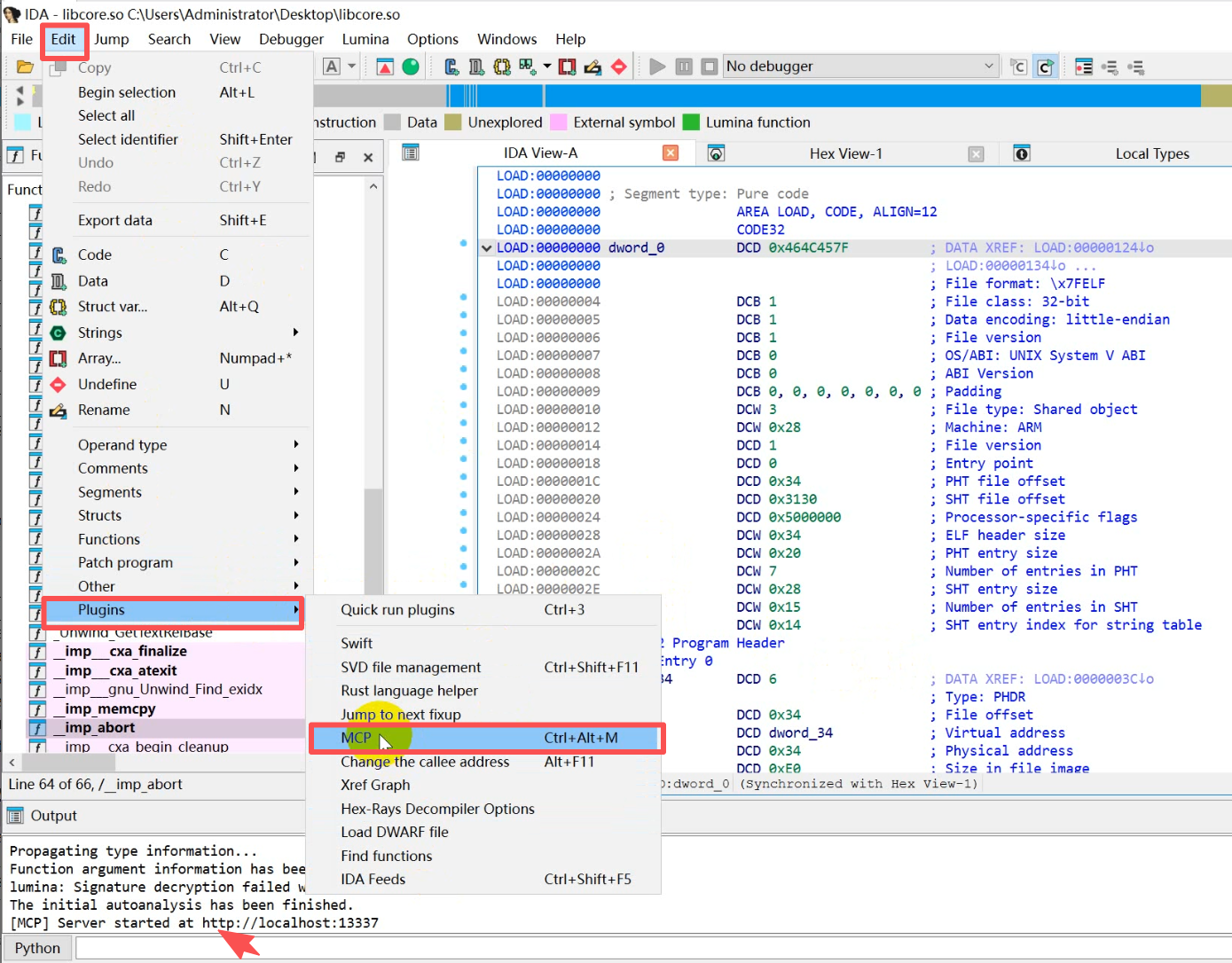Click the convert to Code toolbar icon

click(x=451, y=67)
